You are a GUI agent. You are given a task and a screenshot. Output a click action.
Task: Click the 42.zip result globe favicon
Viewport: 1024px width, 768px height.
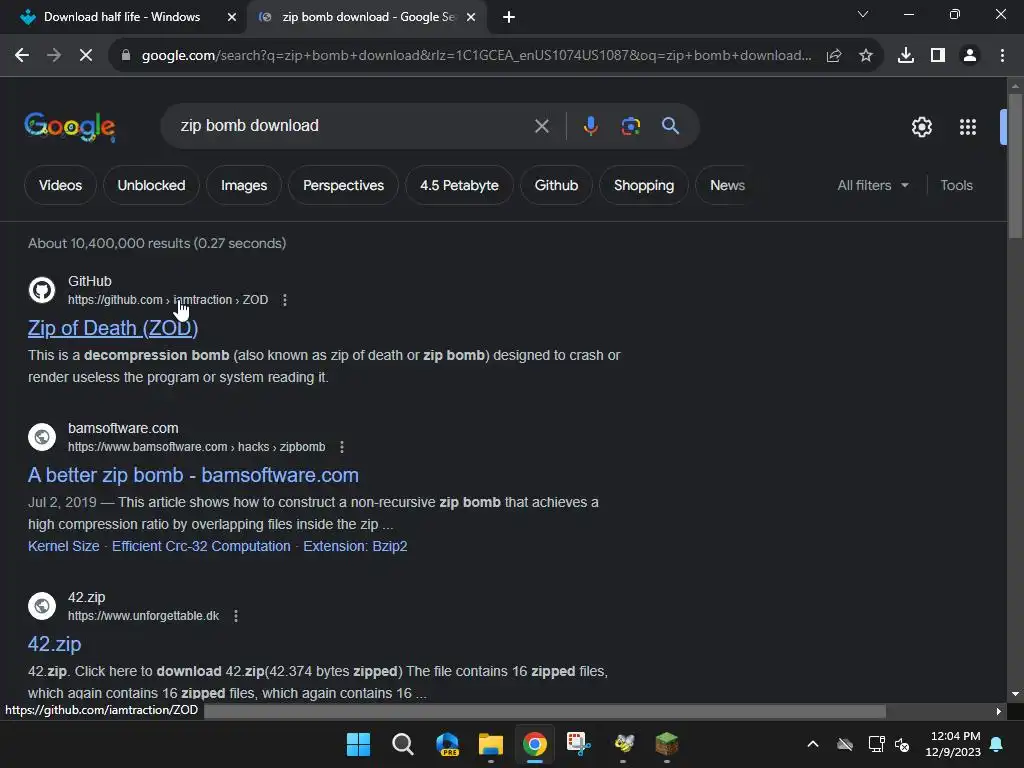click(42, 606)
